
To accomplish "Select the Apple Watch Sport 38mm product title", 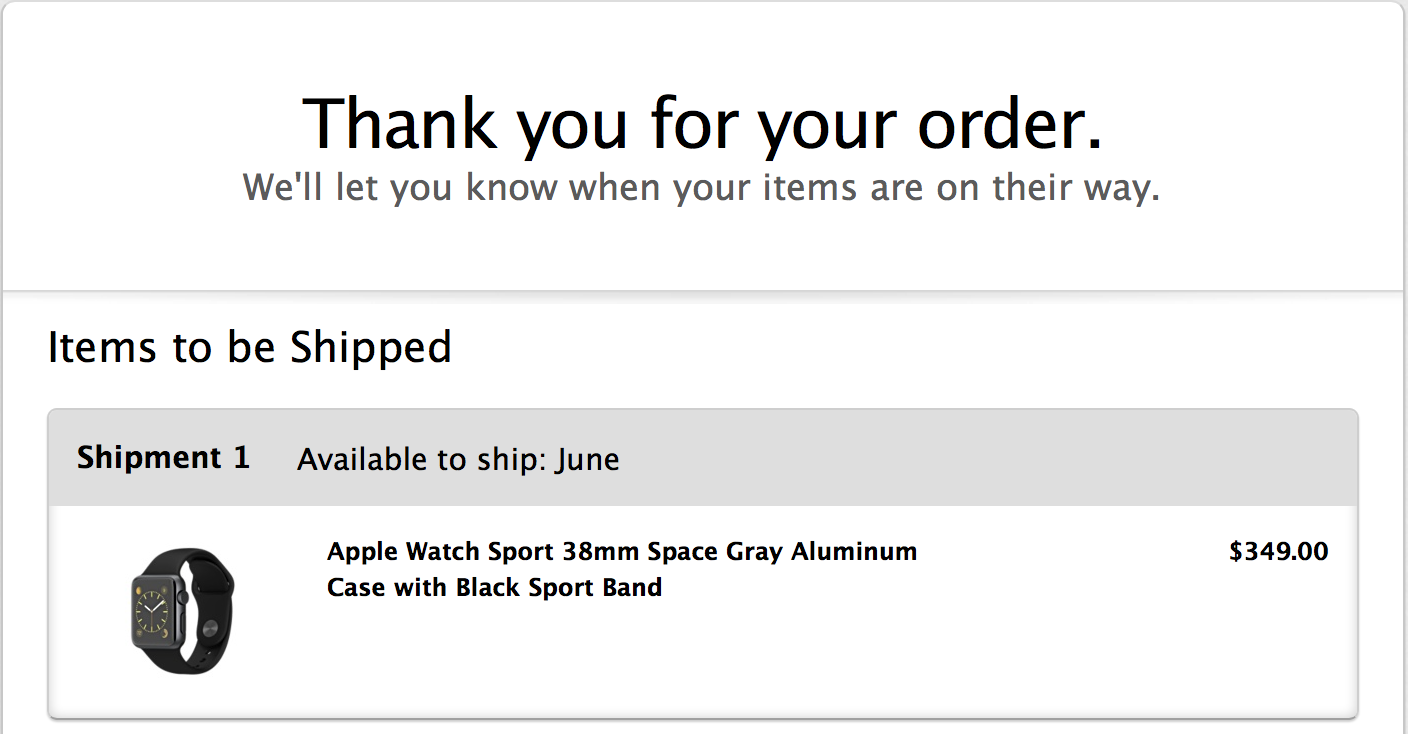I will (x=622, y=569).
